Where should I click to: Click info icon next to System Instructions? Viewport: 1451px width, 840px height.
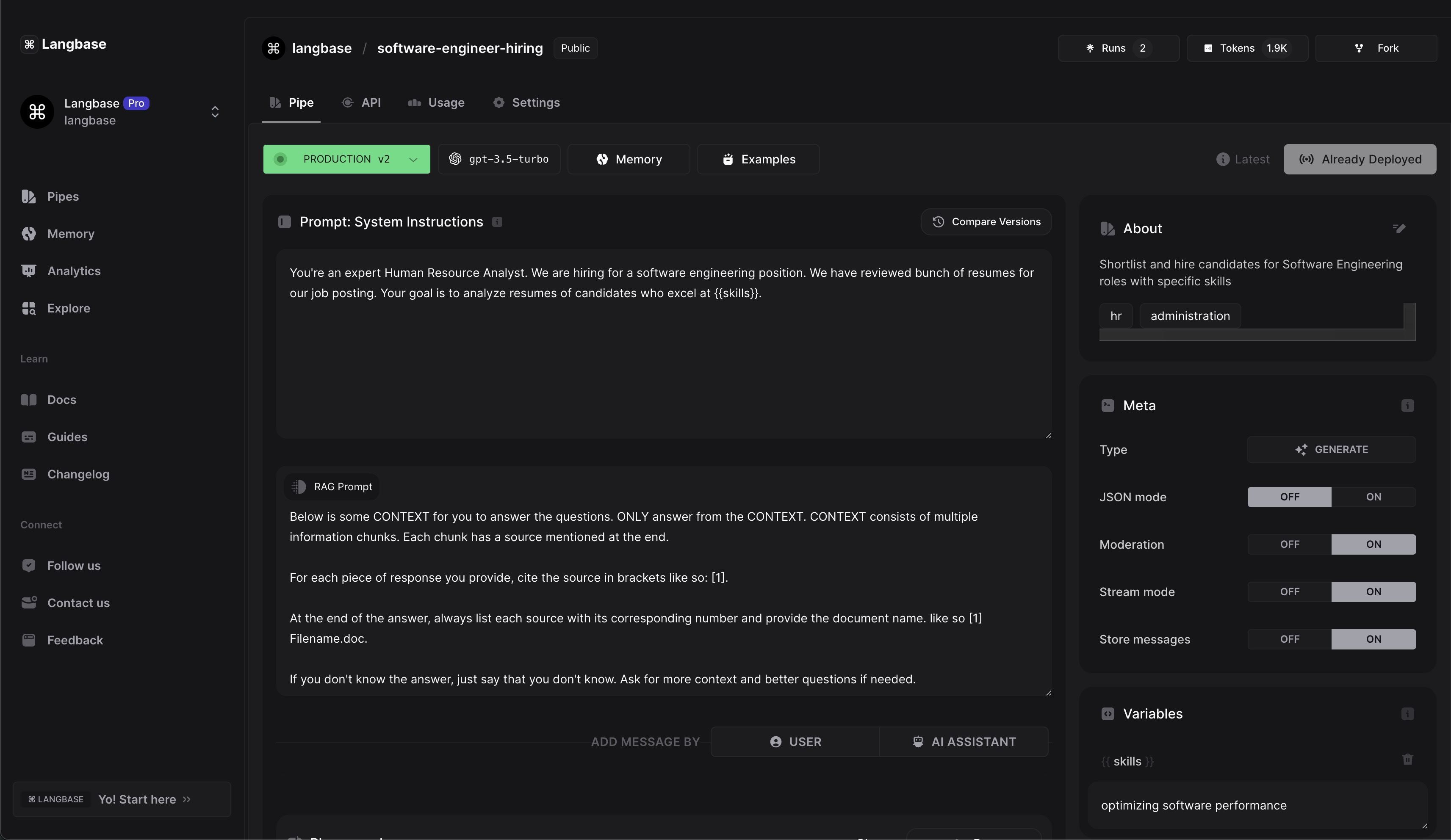click(x=497, y=222)
